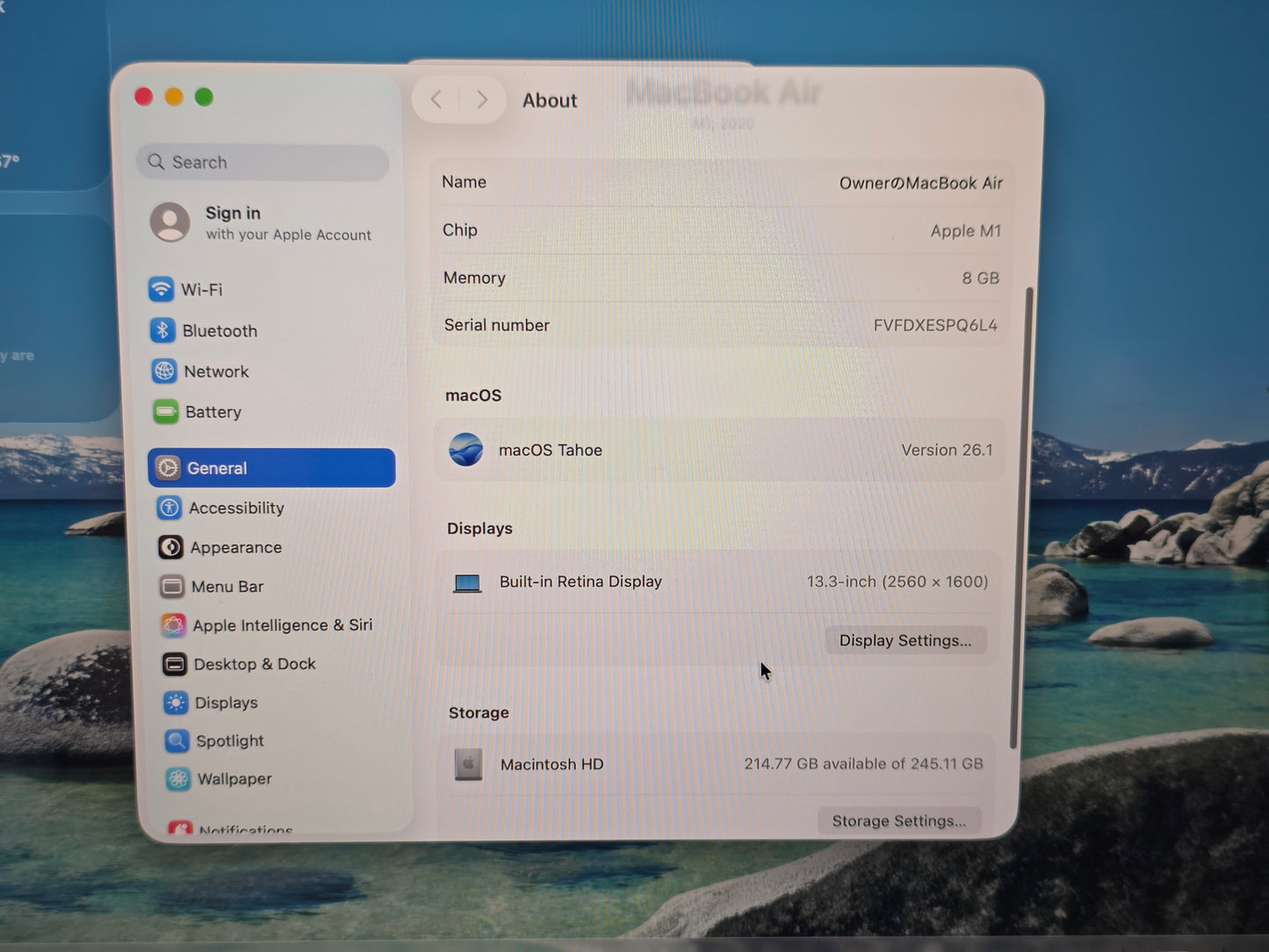The width and height of the screenshot is (1269, 952).
Task: Close the Settings window with red button
Action: point(144,97)
